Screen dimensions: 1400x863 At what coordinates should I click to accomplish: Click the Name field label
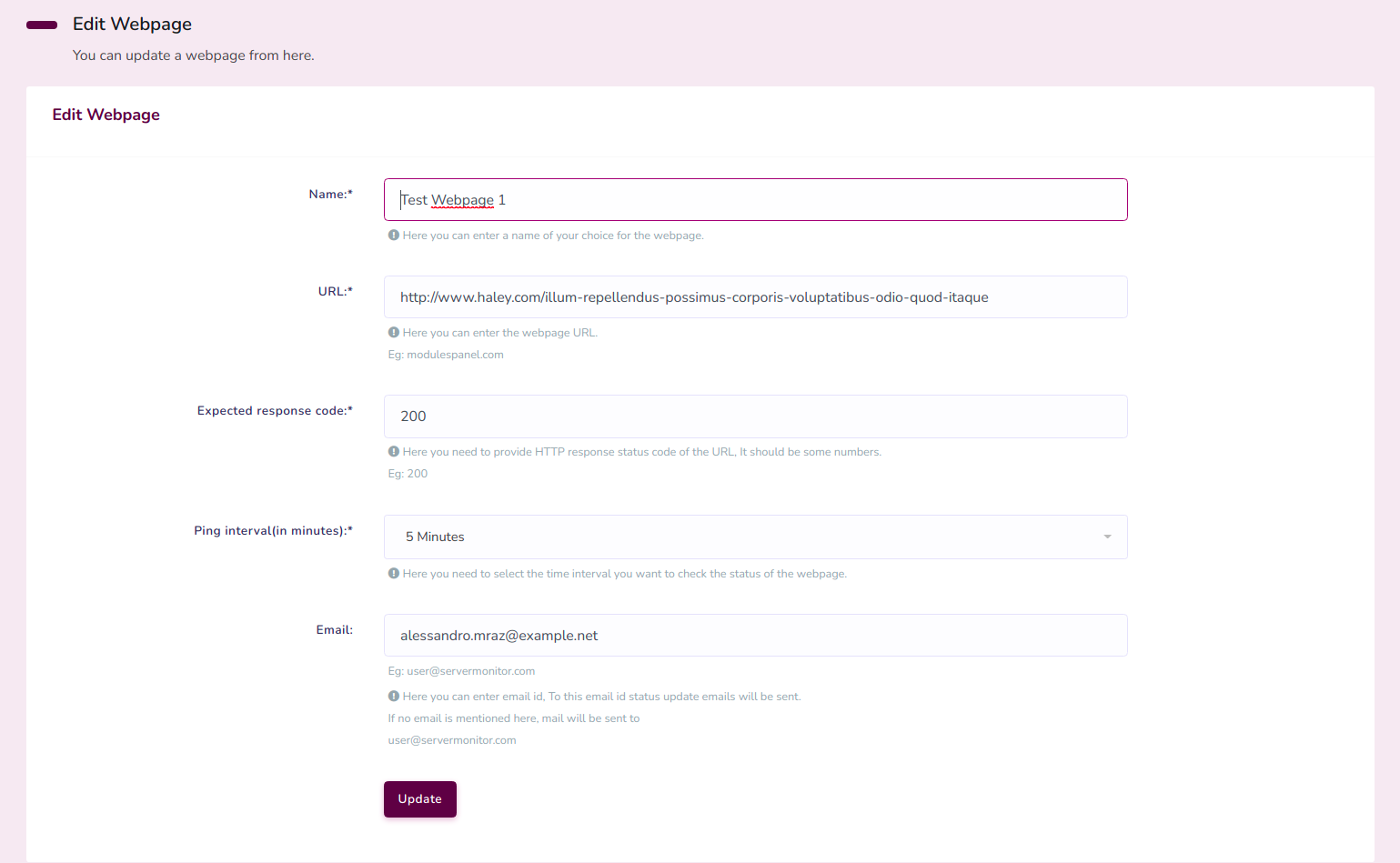(330, 195)
